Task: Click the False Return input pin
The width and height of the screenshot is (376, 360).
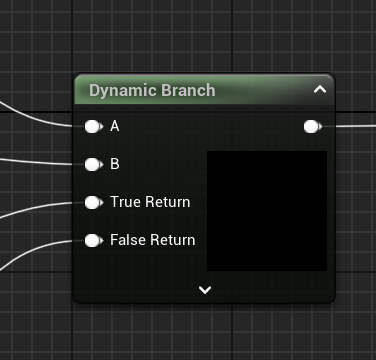Action: [x=94, y=240]
